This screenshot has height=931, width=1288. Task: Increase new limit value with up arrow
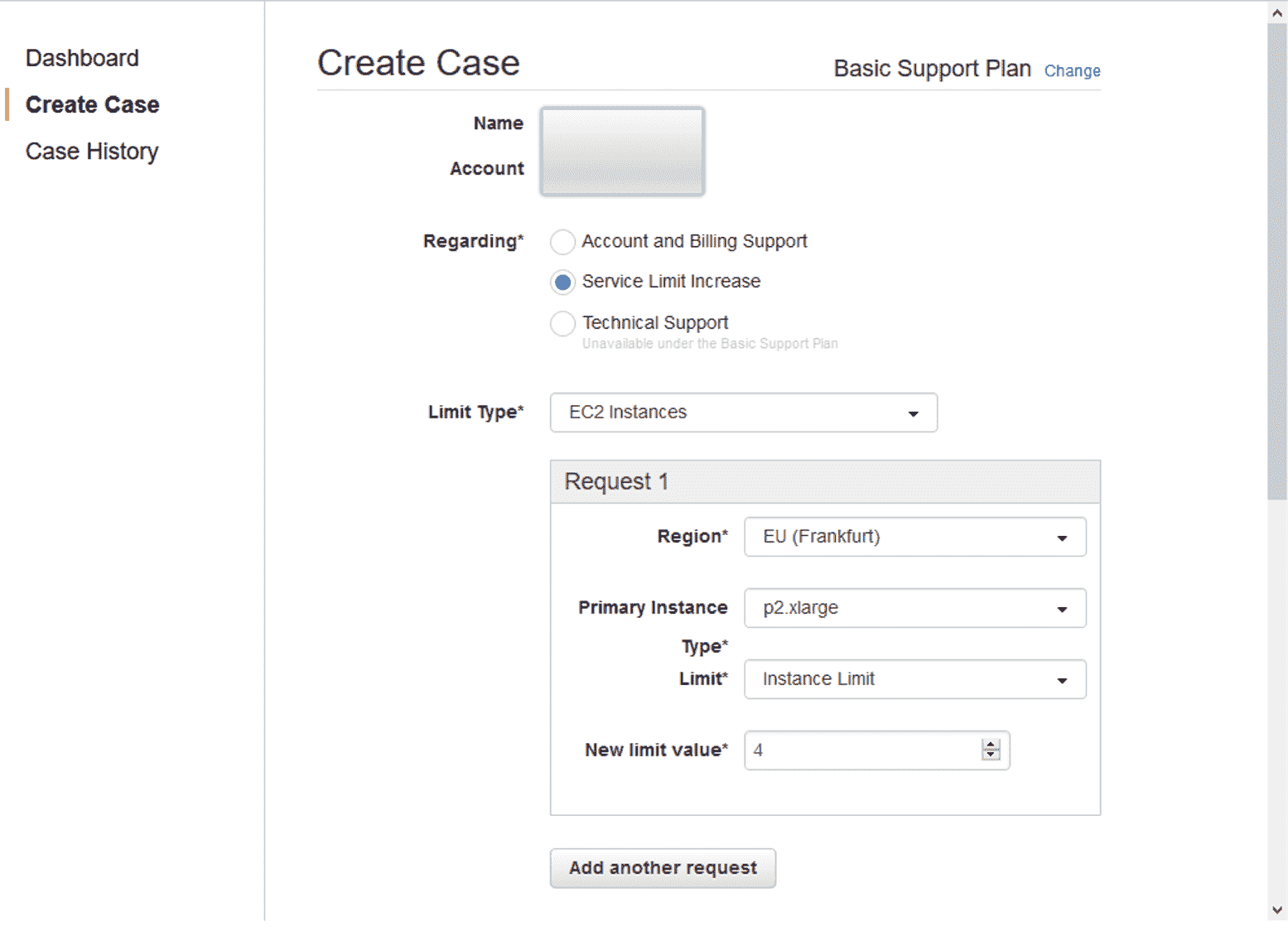991,745
